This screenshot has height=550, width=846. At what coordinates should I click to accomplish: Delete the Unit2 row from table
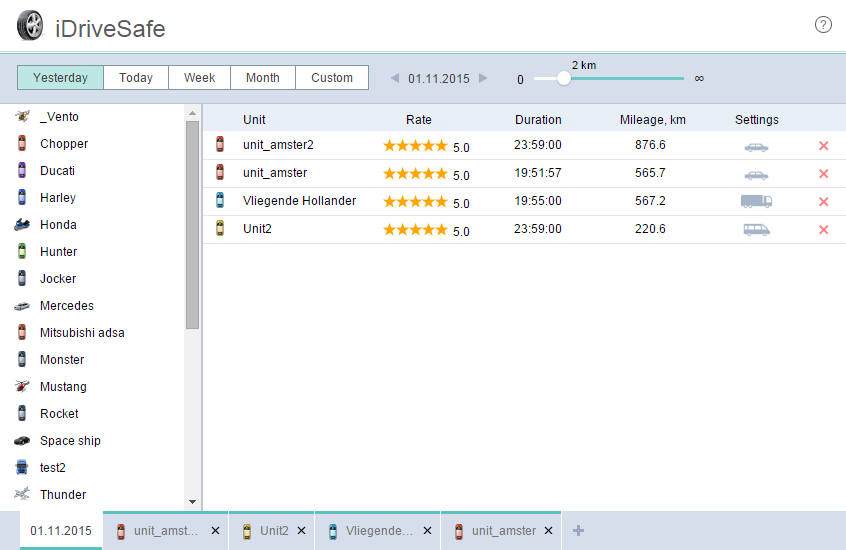click(x=824, y=230)
